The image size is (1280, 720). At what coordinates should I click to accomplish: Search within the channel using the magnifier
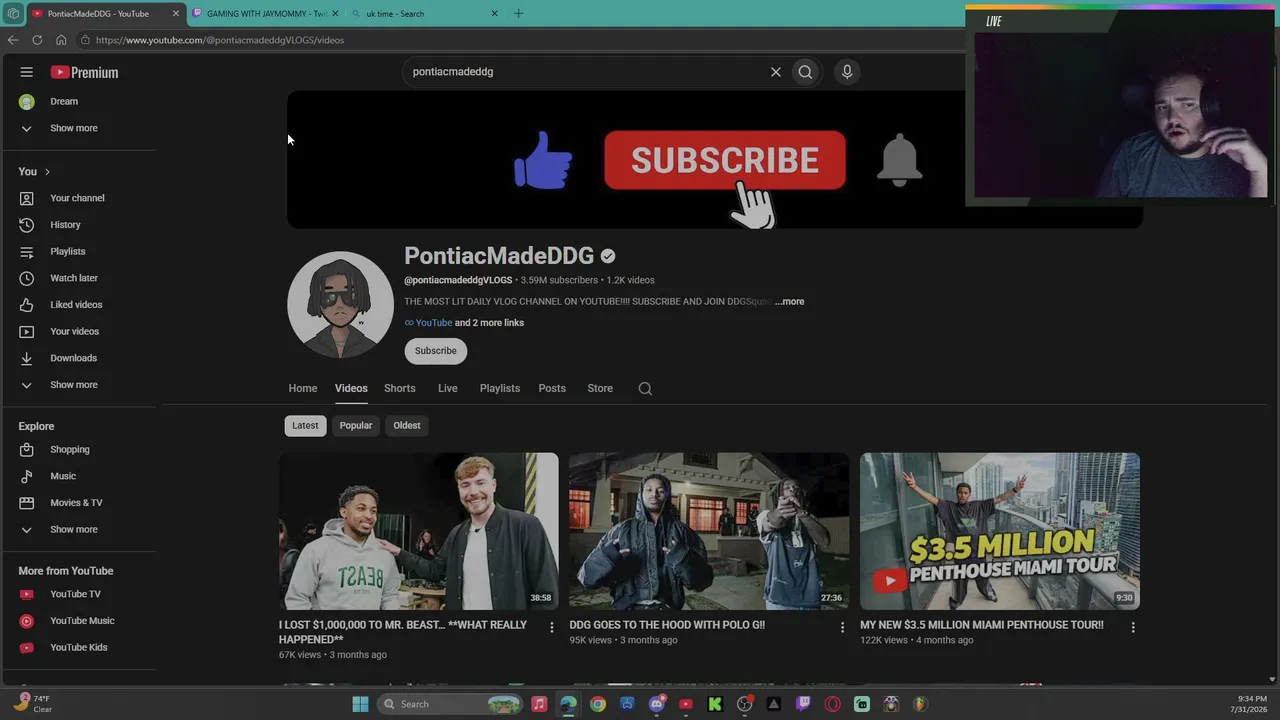coord(645,389)
